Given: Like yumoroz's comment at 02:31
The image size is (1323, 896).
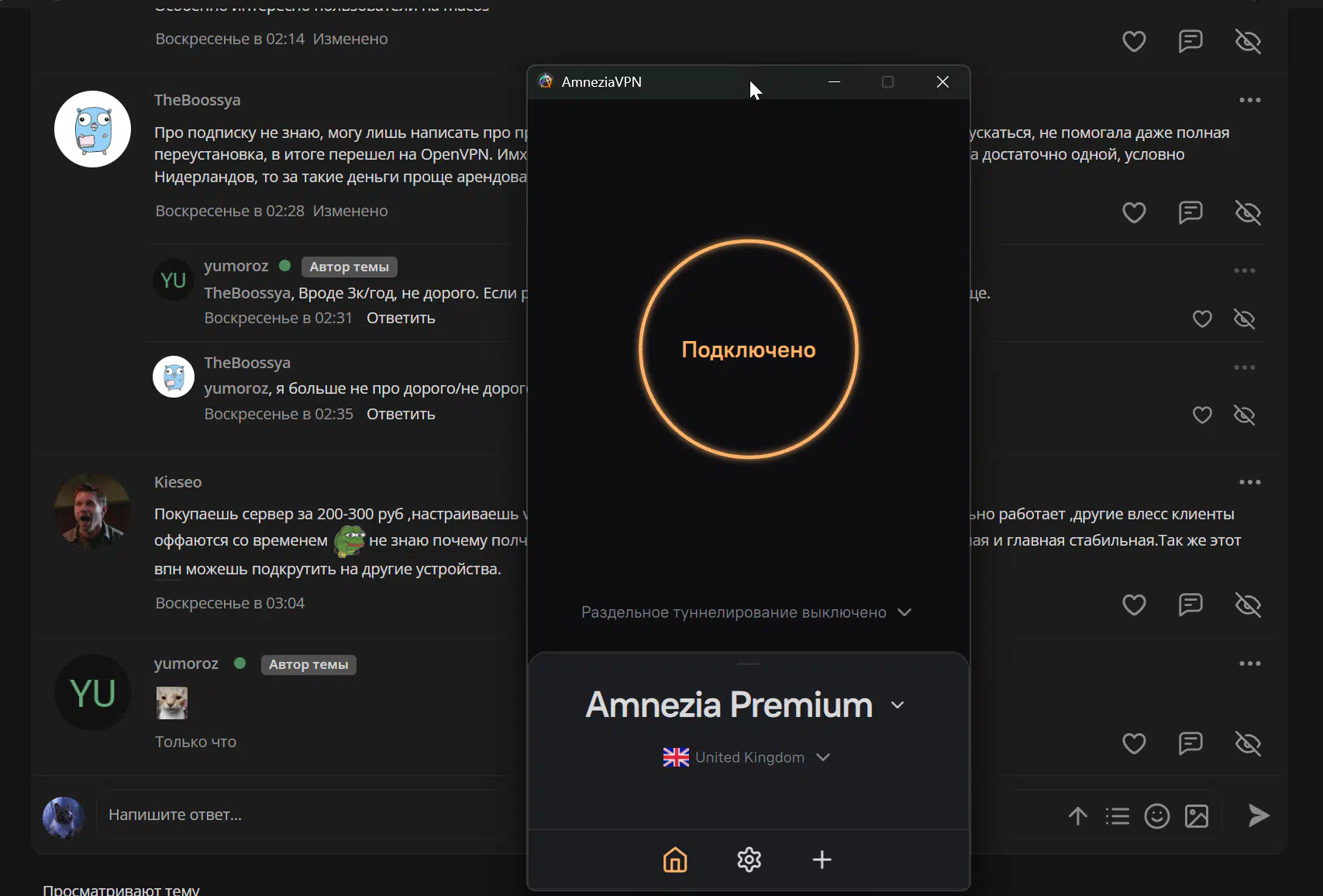Looking at the screenshot, I should point(1202,319).
